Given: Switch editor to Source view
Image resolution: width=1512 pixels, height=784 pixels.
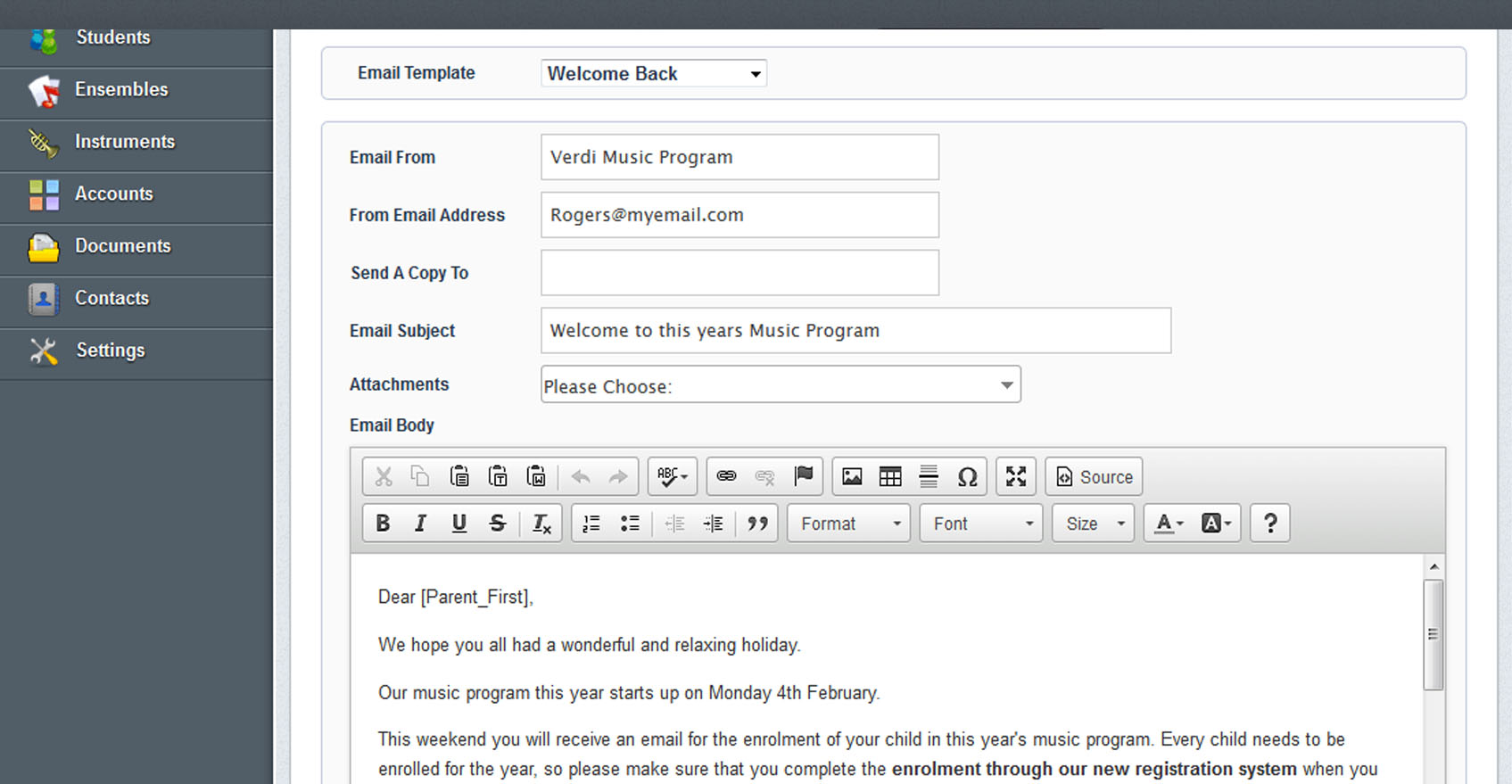Looking at the screenshot, I should [x=1094, y=476].
